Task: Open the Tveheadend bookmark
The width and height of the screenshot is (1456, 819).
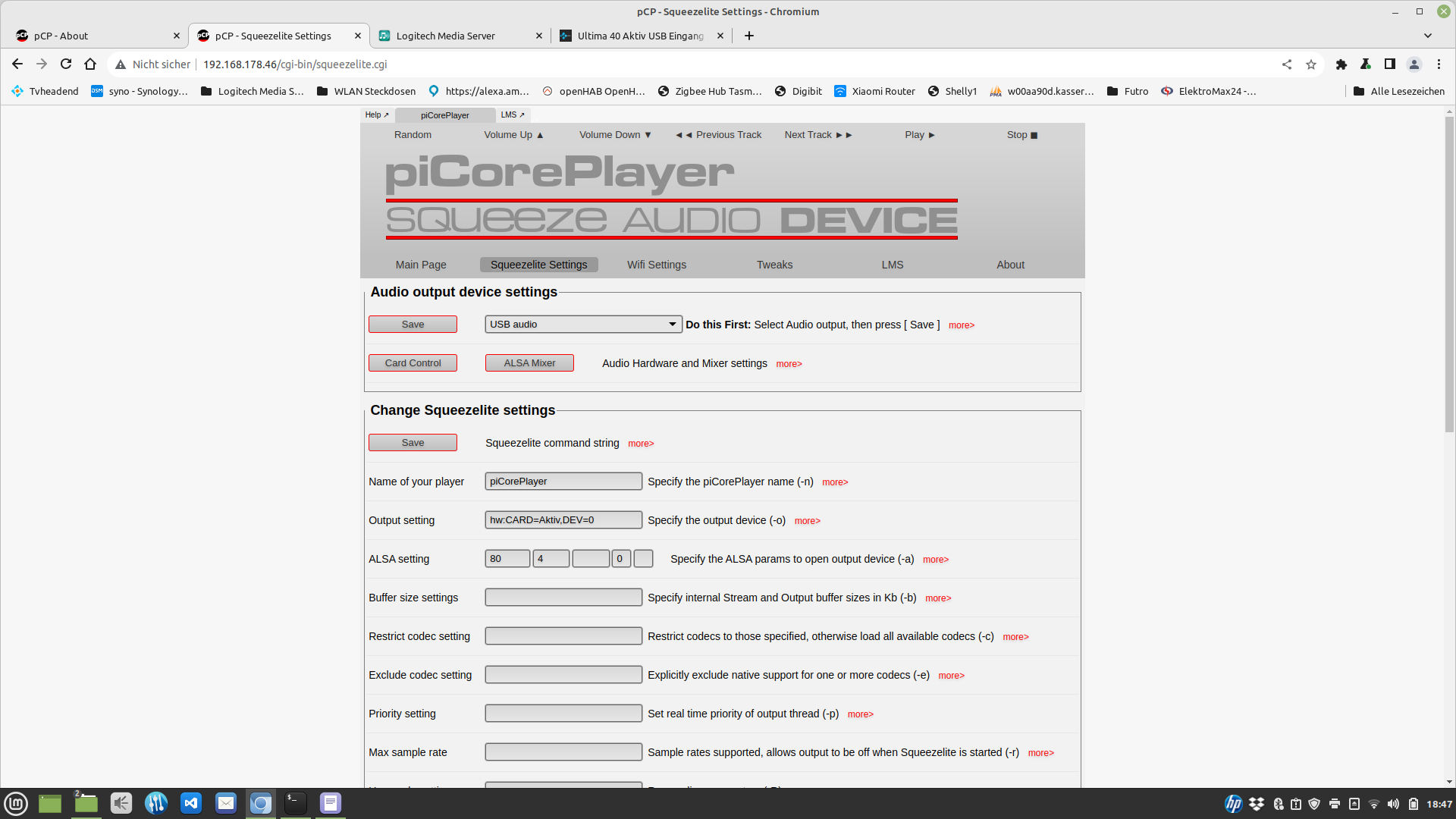Action: pyautogui.click(x=45, y=91)
